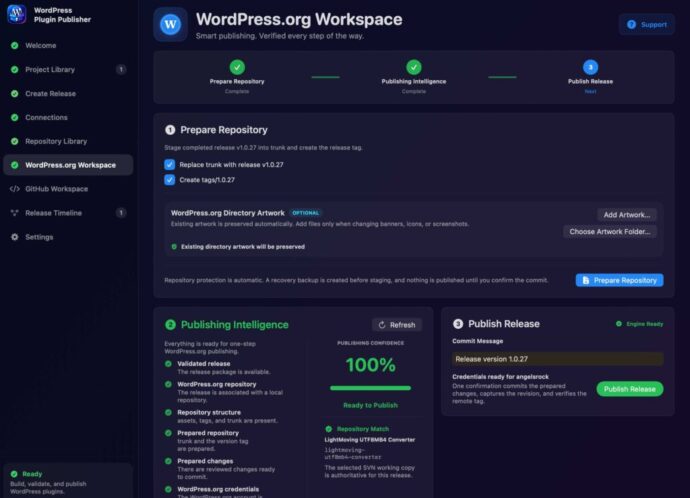Image resolution: width=690 pixels, height=498 pixels.
Task: Click the large WordPress W logo in header
Action: tap(170, 24)
